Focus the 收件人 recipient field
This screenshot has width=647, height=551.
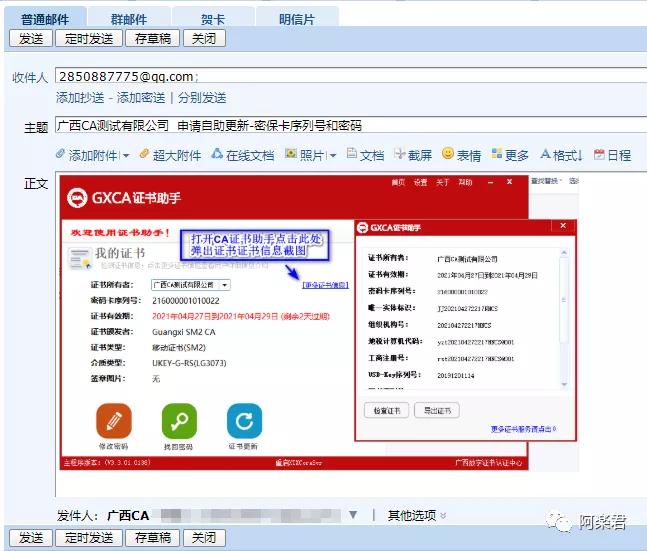(351, 76)
